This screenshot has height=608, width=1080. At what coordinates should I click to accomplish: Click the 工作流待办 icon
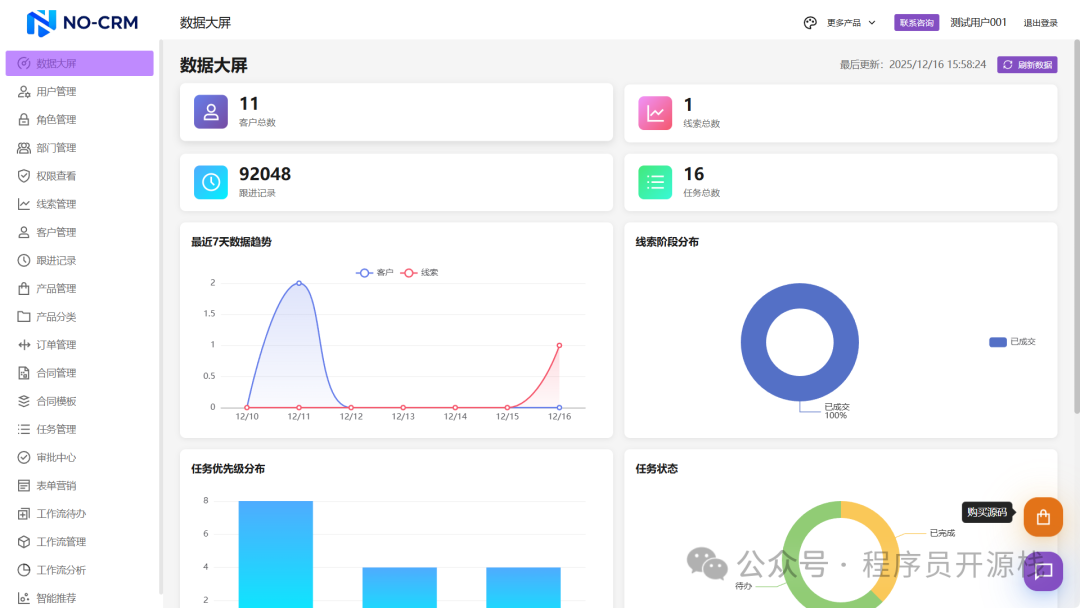[23, 514]
